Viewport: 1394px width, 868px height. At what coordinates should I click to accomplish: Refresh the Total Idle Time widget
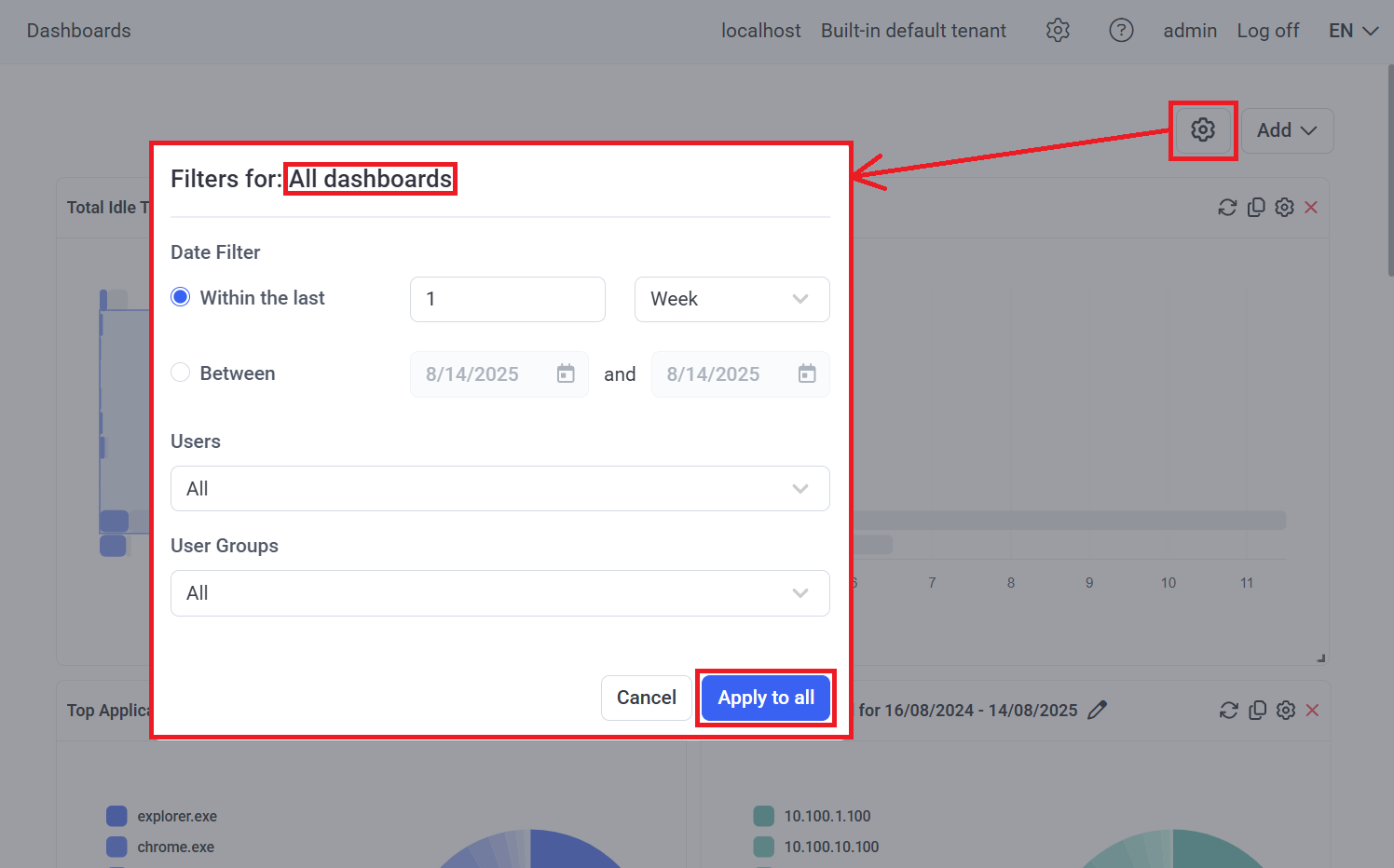click(x=1227, y=208)
